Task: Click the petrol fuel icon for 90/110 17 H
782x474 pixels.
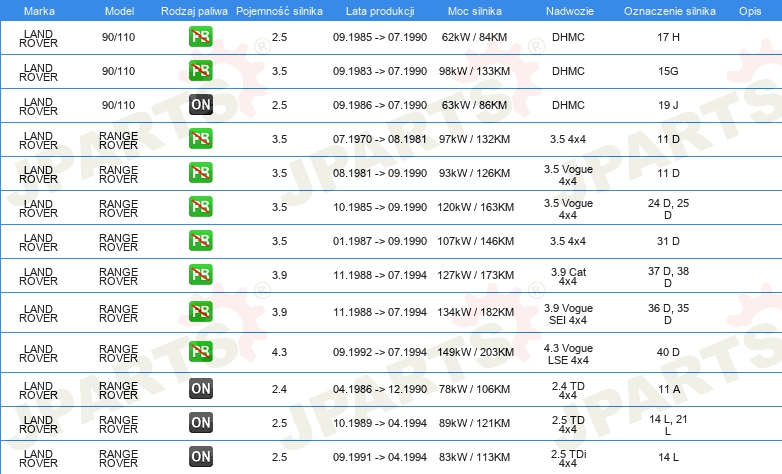Action: [x=200, y=37]
